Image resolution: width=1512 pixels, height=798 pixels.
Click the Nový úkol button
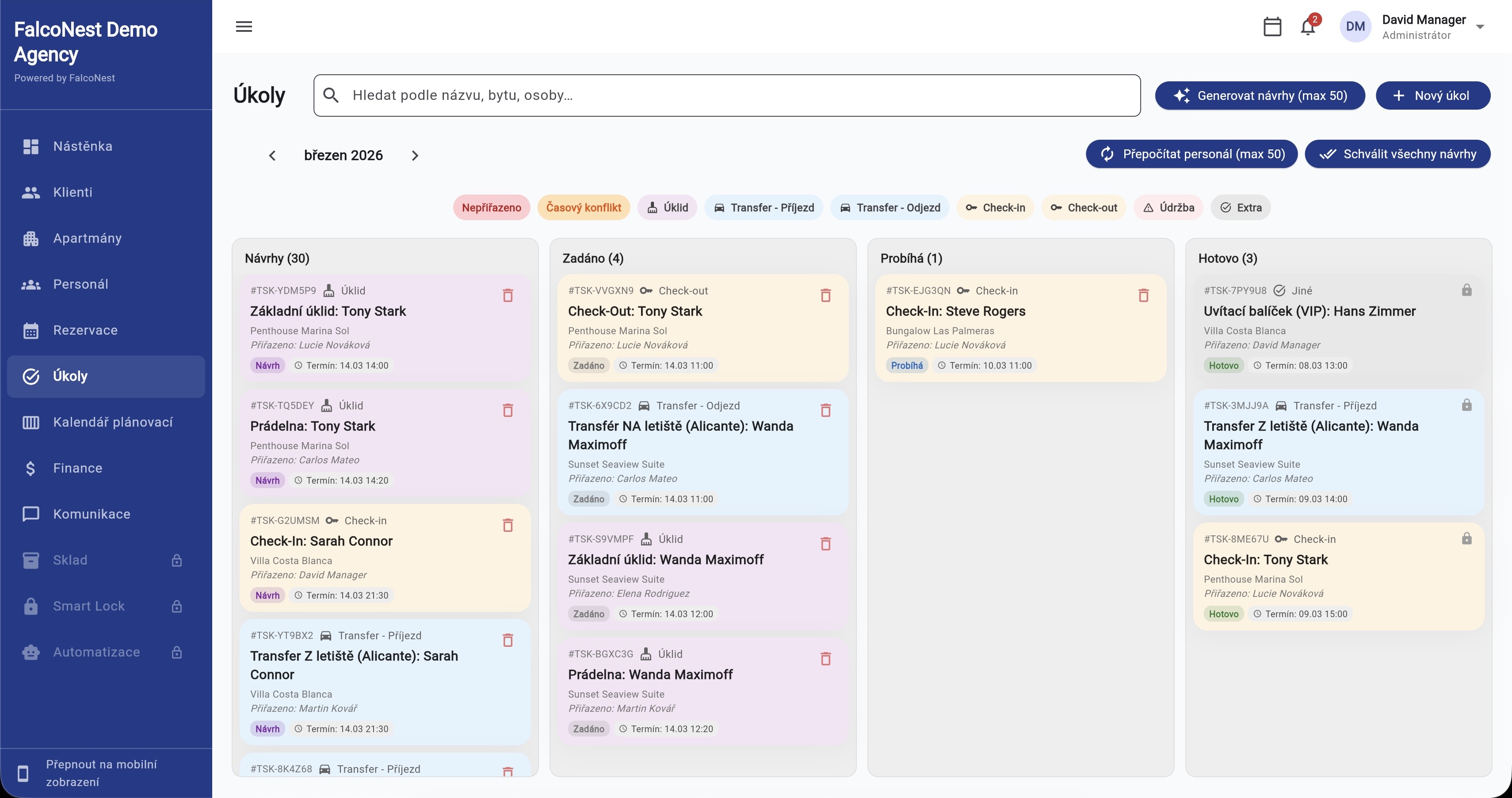(1432, 95)
